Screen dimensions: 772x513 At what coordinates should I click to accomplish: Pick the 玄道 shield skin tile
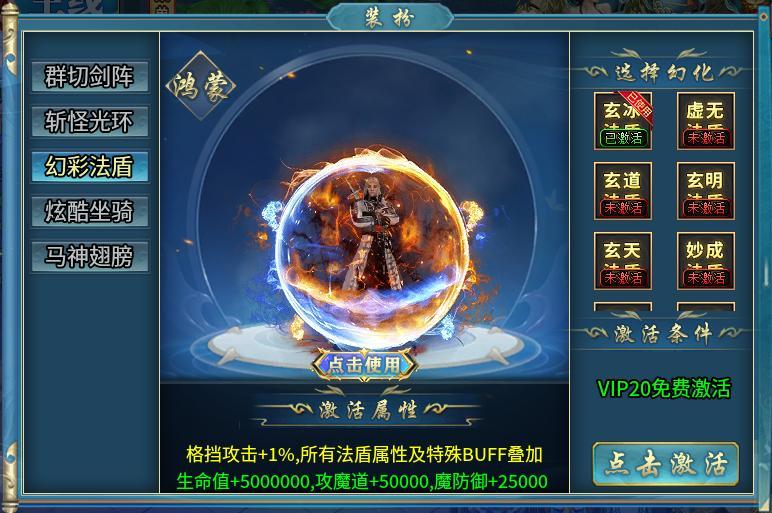point(623,191)
